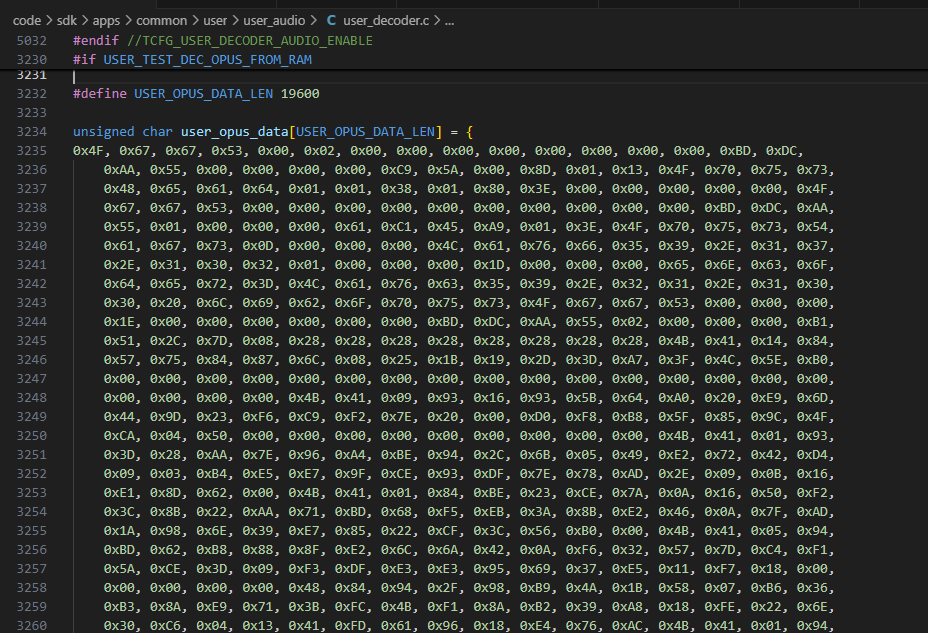Viewport: 928px width, 633px height.
Task: Click the user_opus_data array name
Action: pyautogui.click(x=234, y=131)
